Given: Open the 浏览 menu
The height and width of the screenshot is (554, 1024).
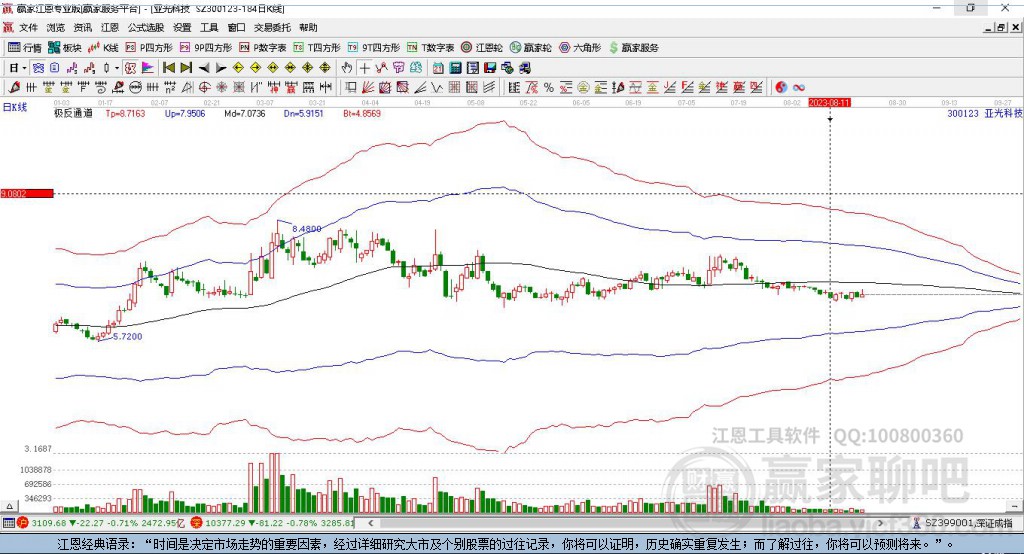Looking at the screenshot, I should (56, 27).
